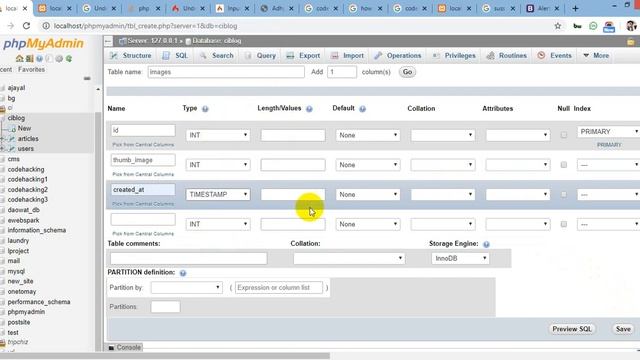
Task: Bookmark this page with star icon
Action: 558,26
